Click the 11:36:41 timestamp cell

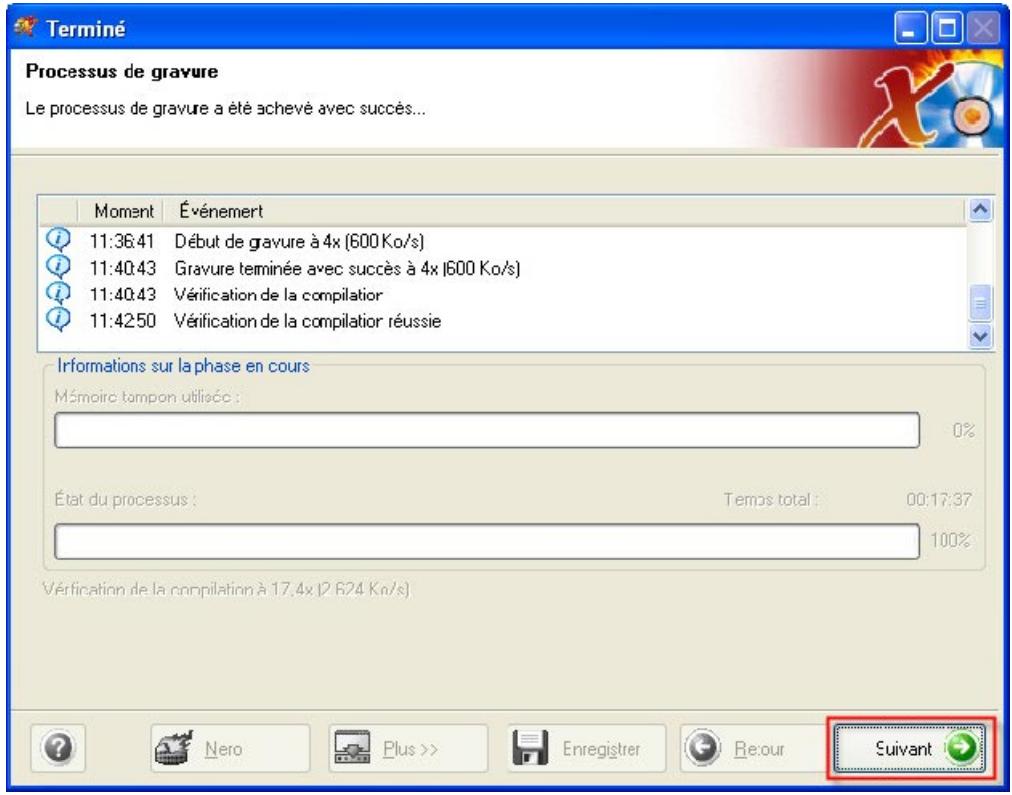click(123, 241)
